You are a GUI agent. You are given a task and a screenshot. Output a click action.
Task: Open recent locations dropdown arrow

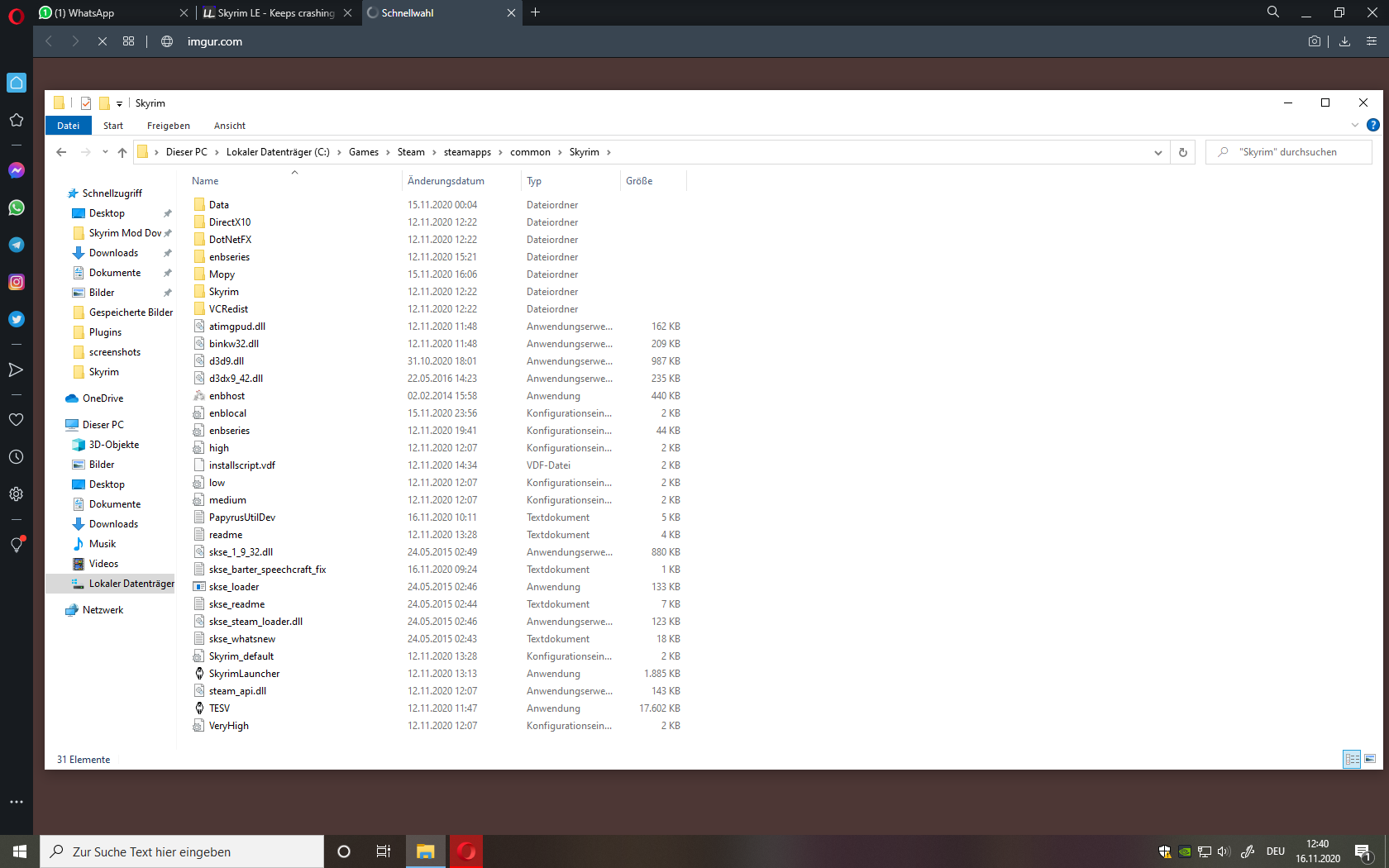pyautogui.click(x=105, y=152)
